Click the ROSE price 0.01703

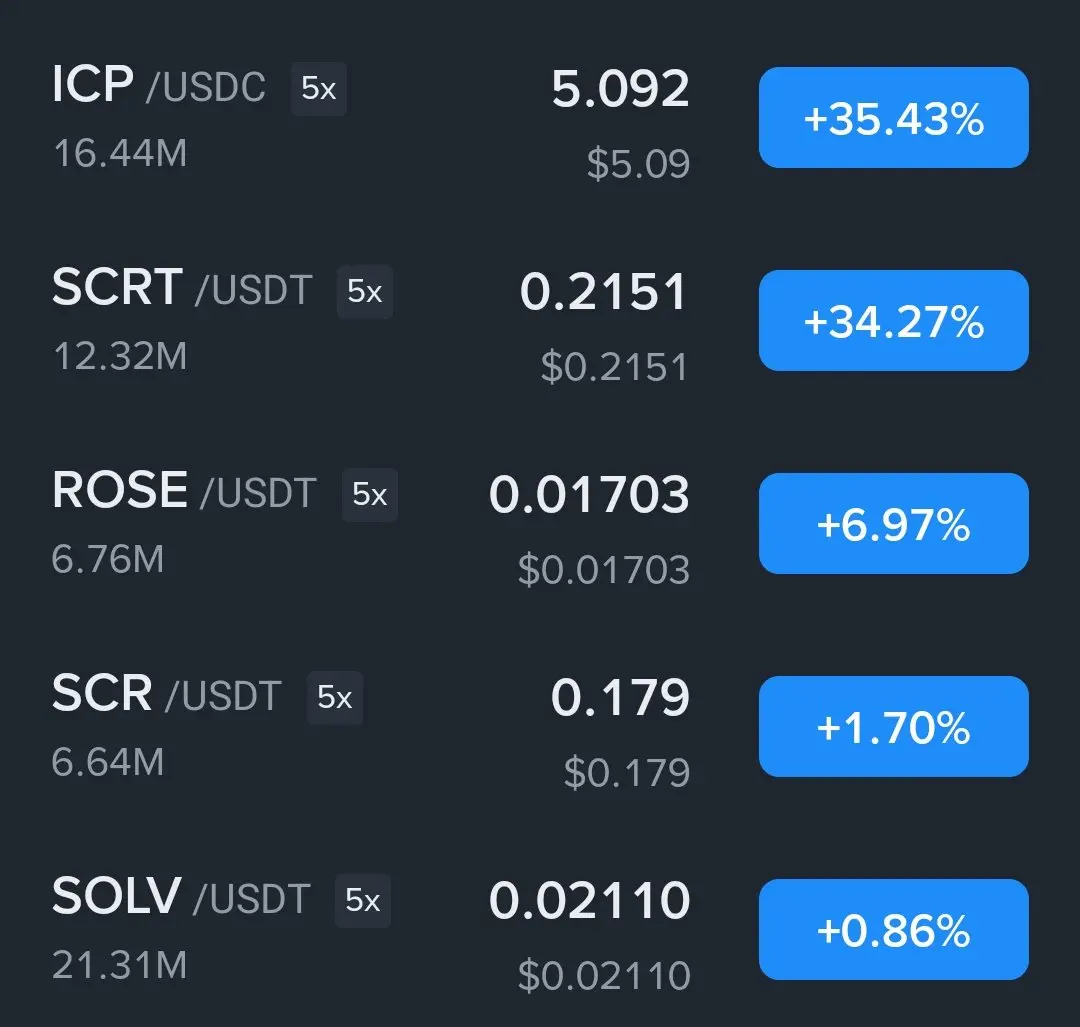click(589, 495)
